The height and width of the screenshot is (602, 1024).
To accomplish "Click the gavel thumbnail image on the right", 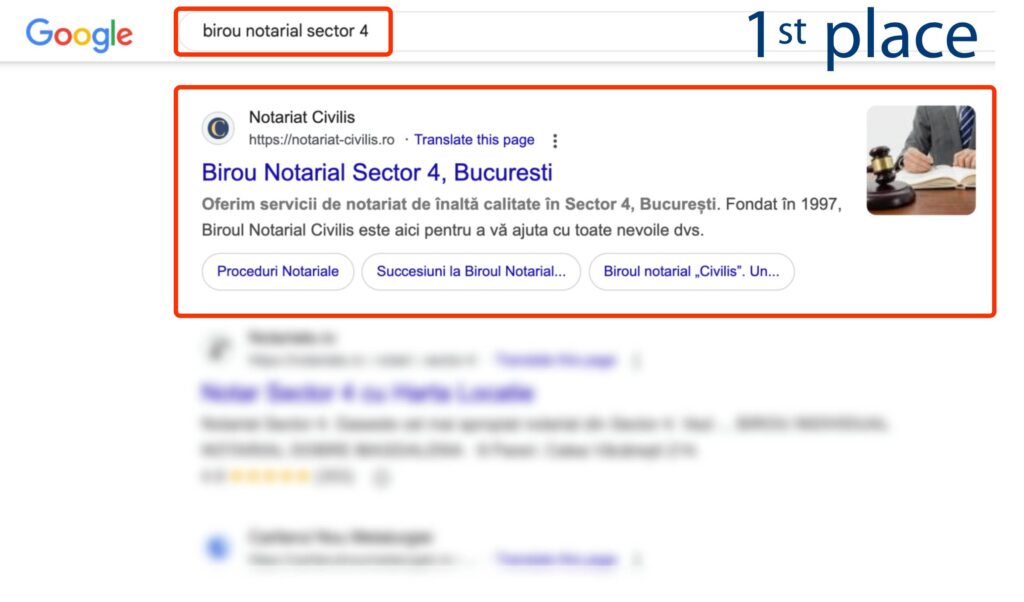I will coord(920,157).
